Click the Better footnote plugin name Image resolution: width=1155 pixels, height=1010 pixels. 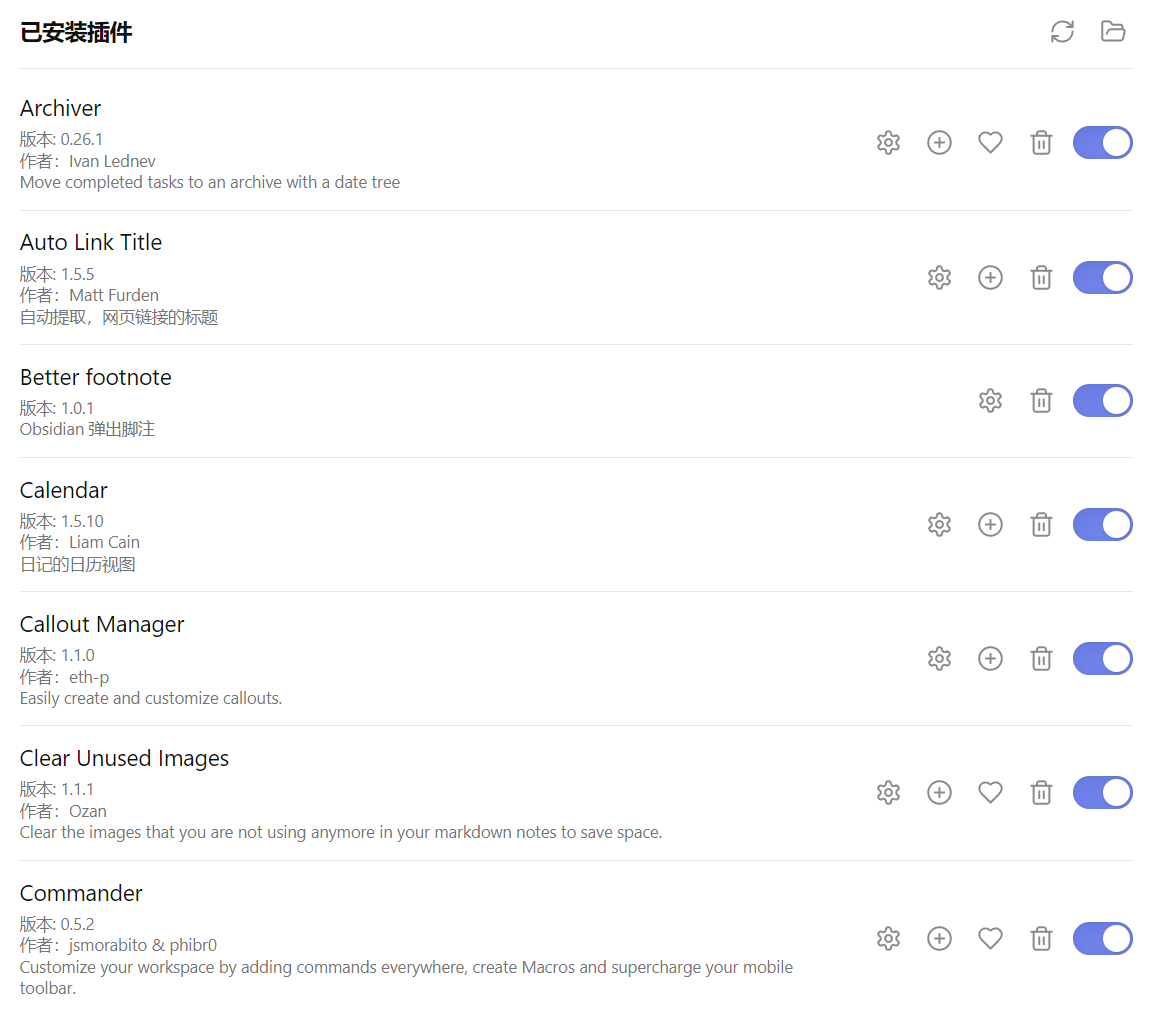[96, 377]
